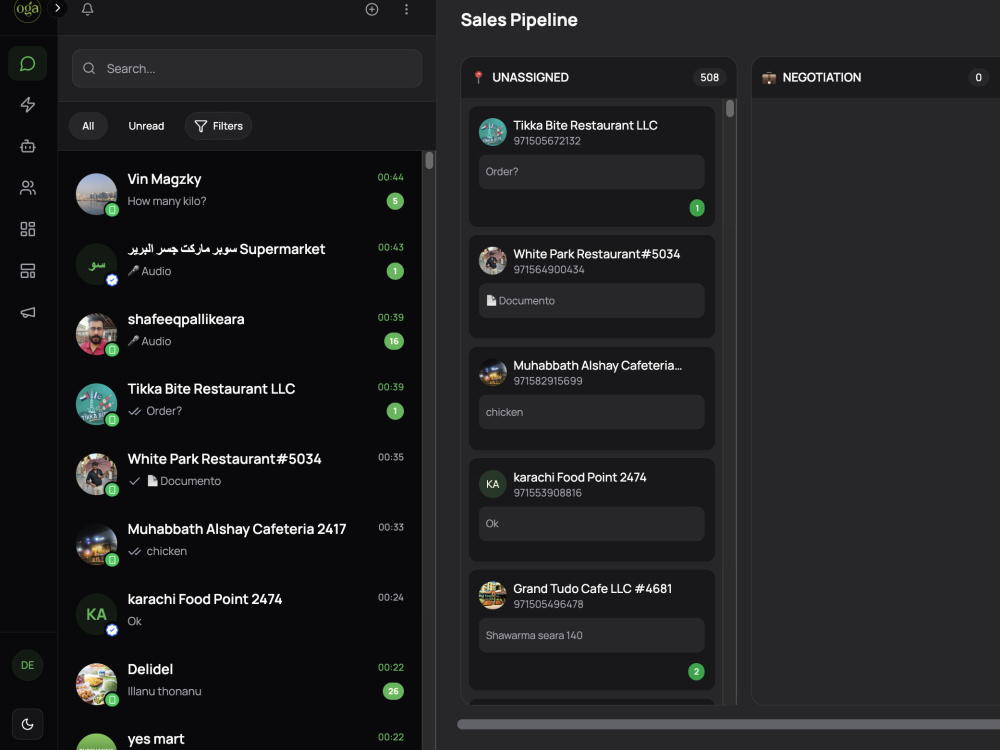
Task: Click the 16 unread badge on shafeeqpallikeara
Action: pos(393,342)
